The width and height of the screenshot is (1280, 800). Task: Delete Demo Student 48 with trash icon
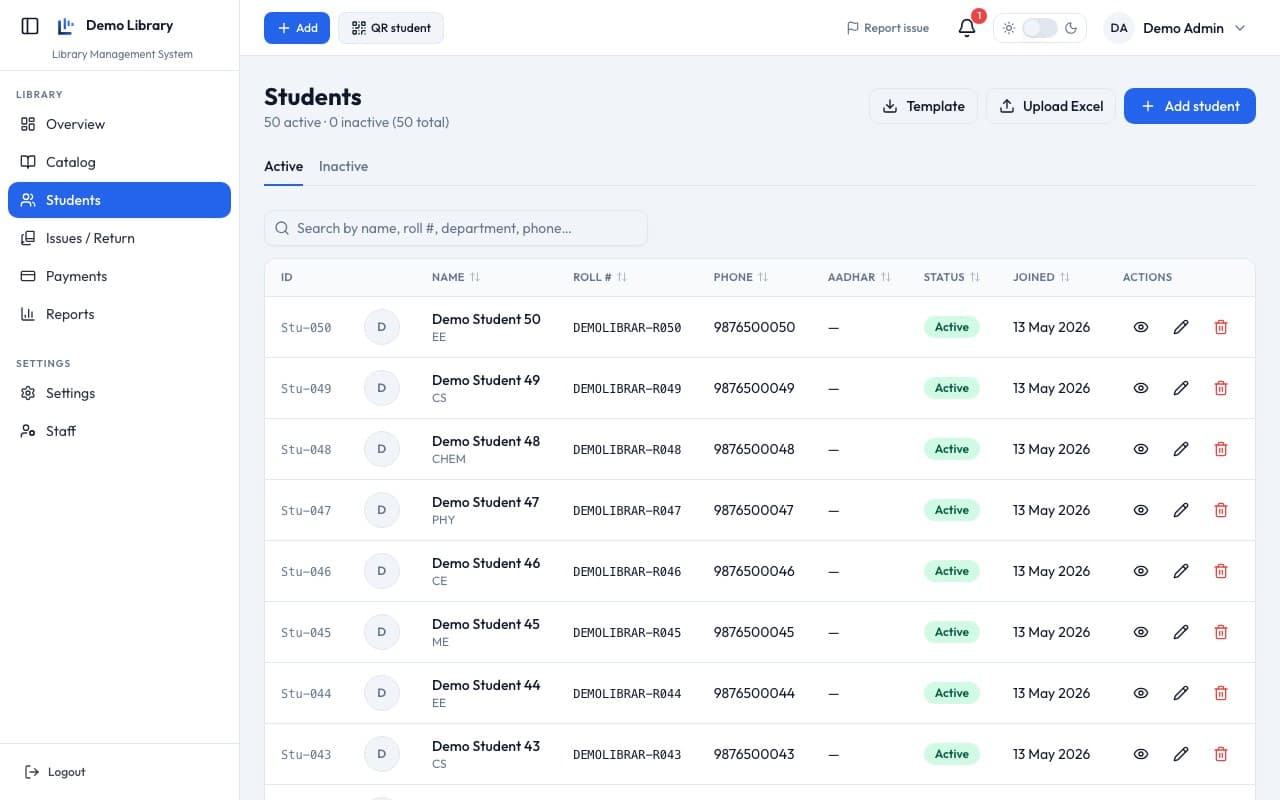tap(1220, 449)
